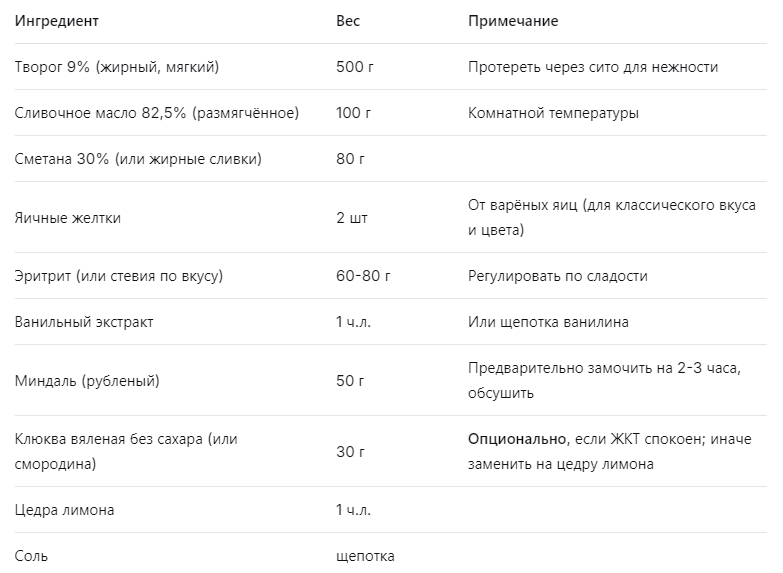783x573 pixels.
Task: Click the Комнатной температуры note
Action: (553, 113)
